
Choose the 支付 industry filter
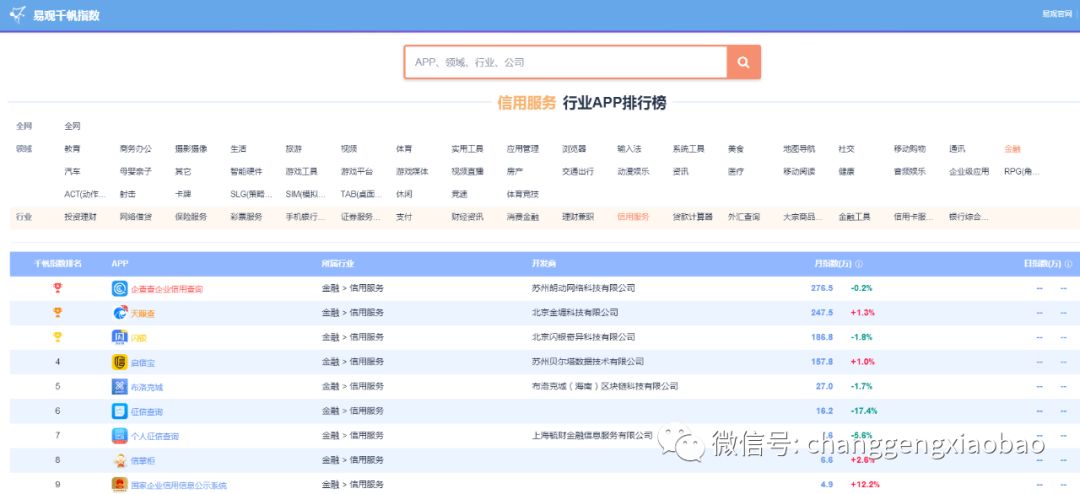(x=404, y=217)
